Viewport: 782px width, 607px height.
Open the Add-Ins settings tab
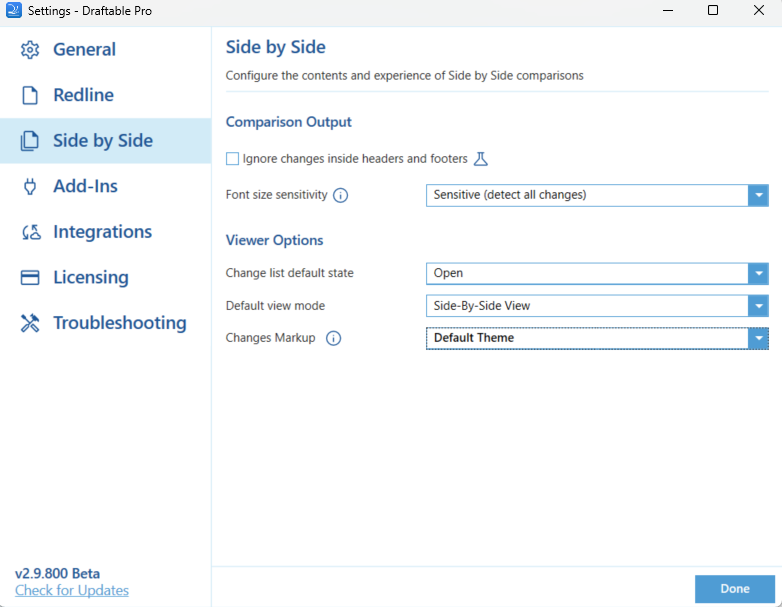tap(105, 187)
